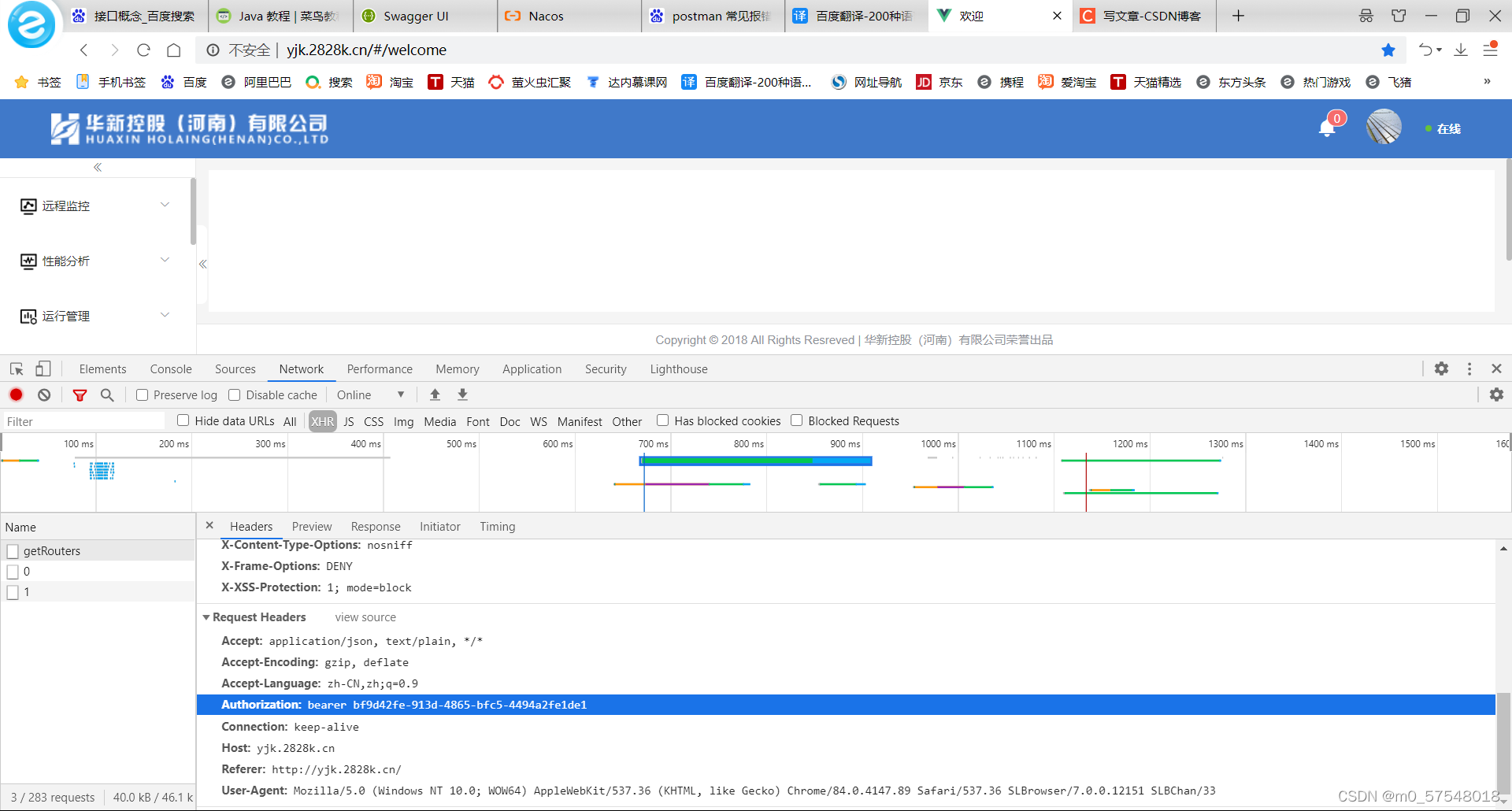Filter by XHR requests
The image size is (1512, 811).
pos(322,421)
